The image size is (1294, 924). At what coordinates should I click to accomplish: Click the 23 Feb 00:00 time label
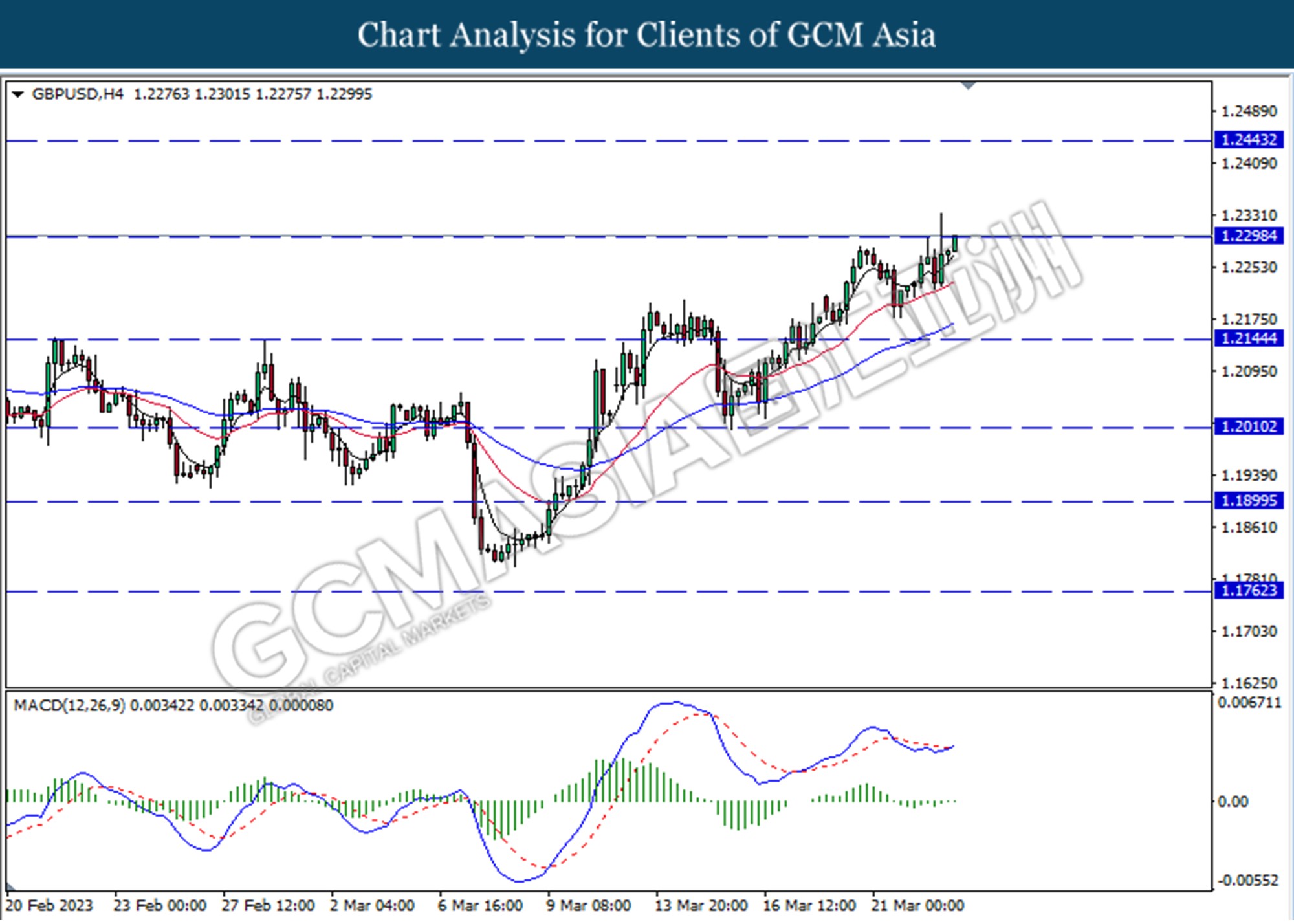pos(160,906)
